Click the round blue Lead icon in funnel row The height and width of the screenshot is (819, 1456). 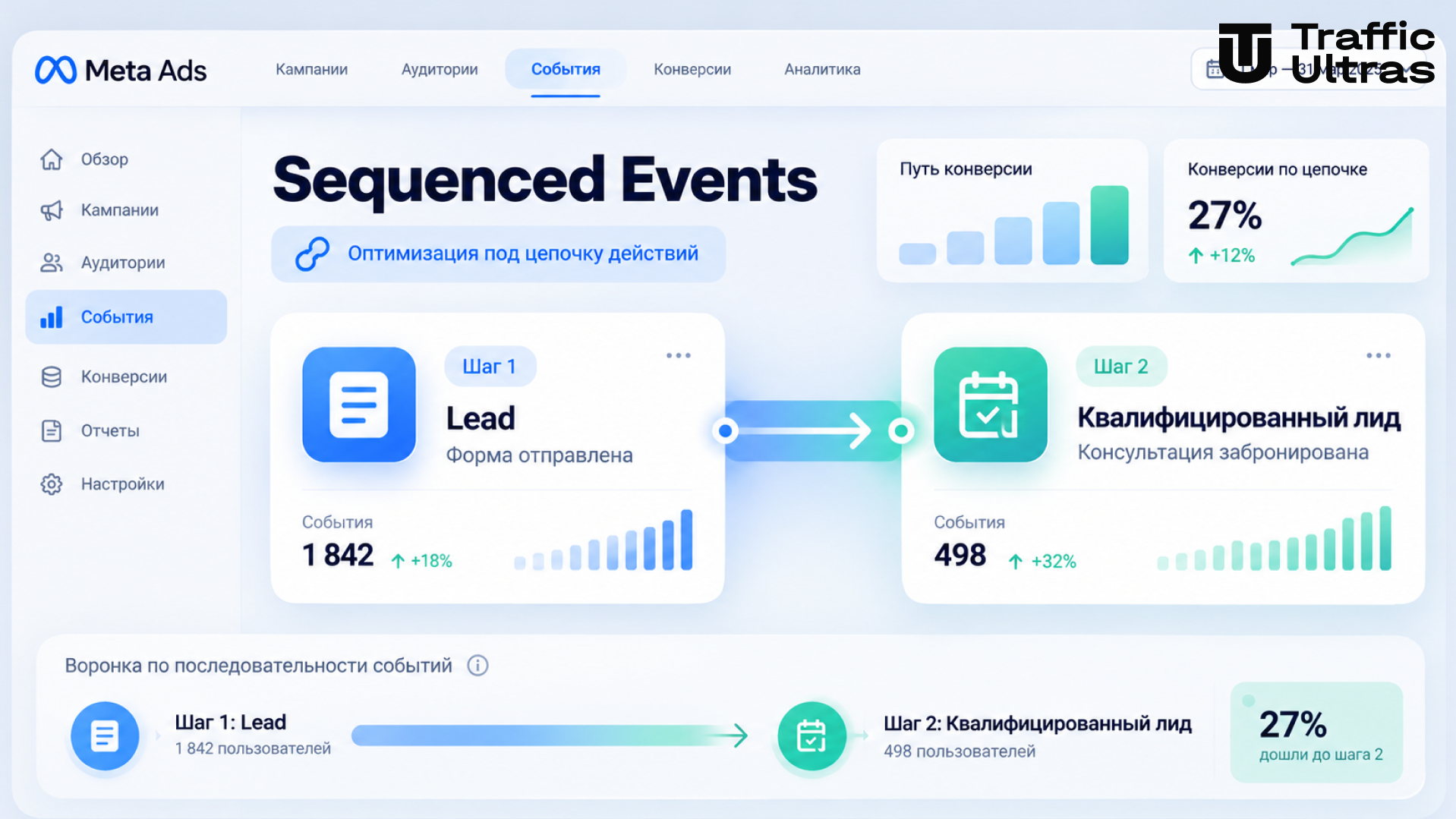point(105,736)
